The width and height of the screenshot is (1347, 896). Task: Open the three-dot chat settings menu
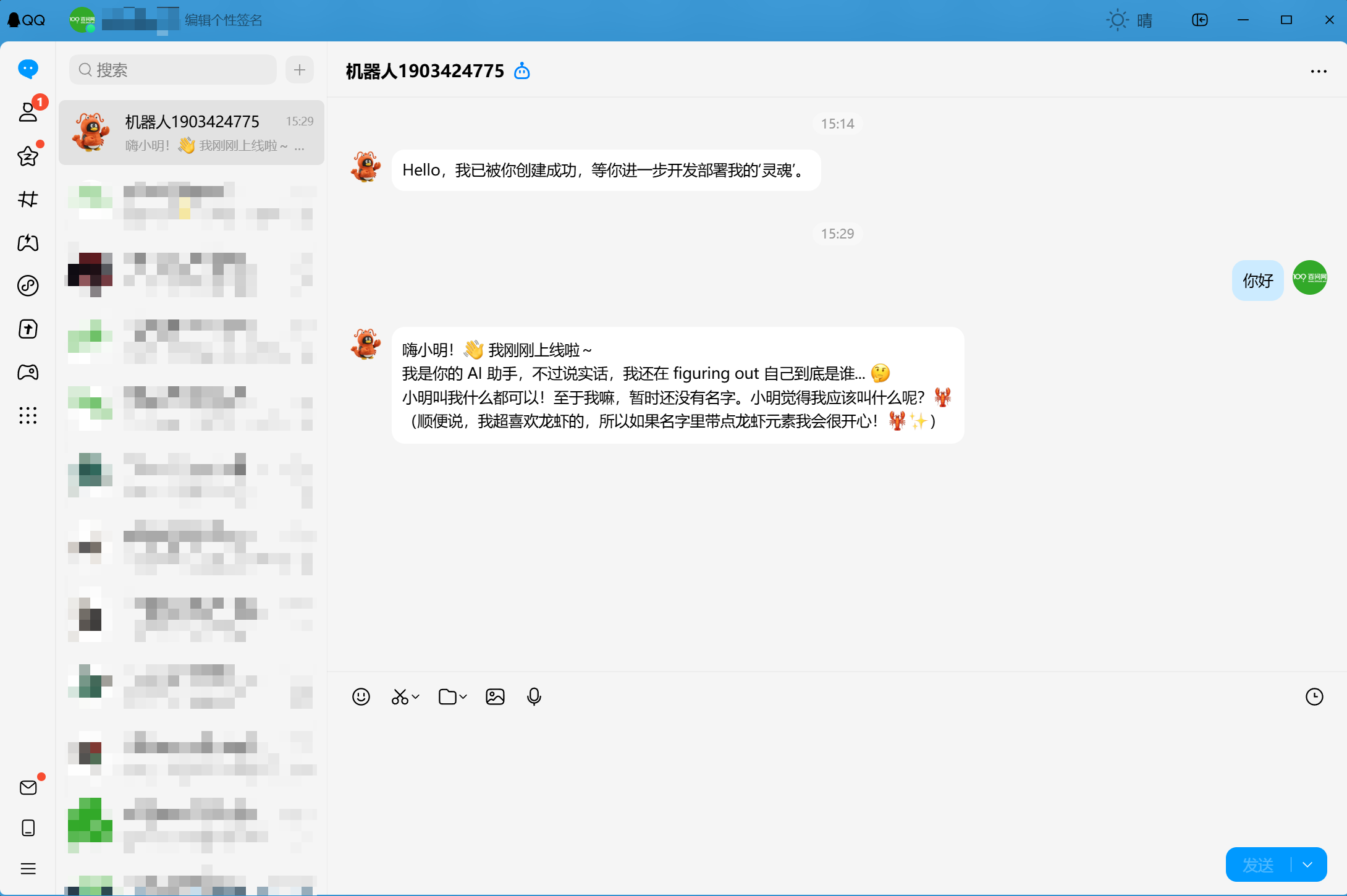[x=1319, y=72]
